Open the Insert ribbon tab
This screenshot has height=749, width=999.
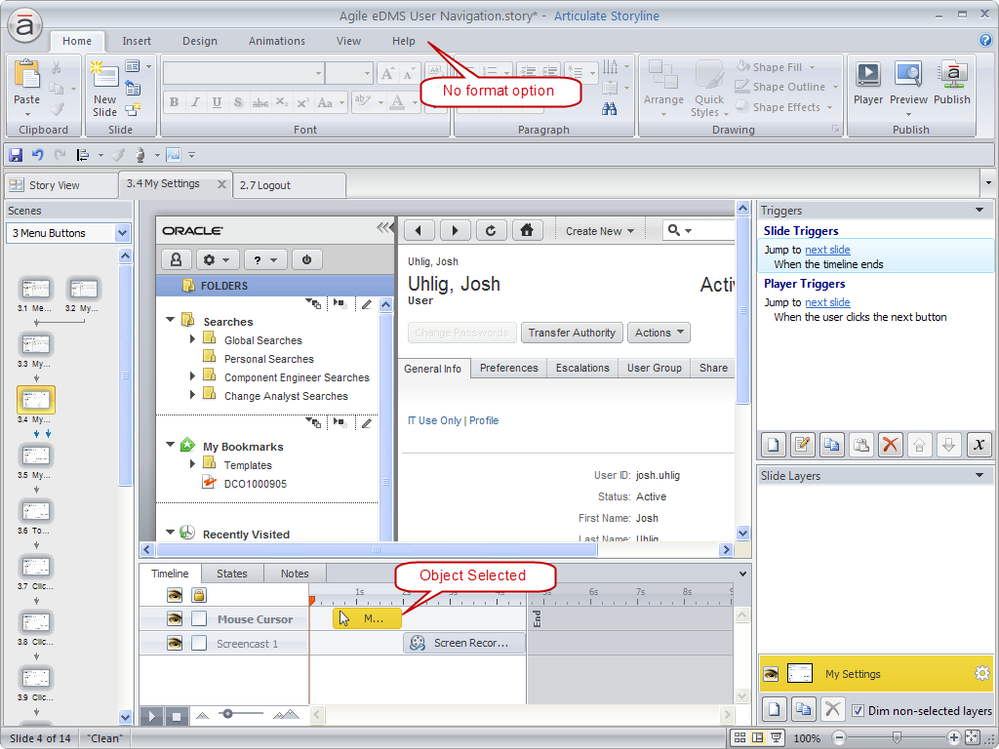(137, 41)
